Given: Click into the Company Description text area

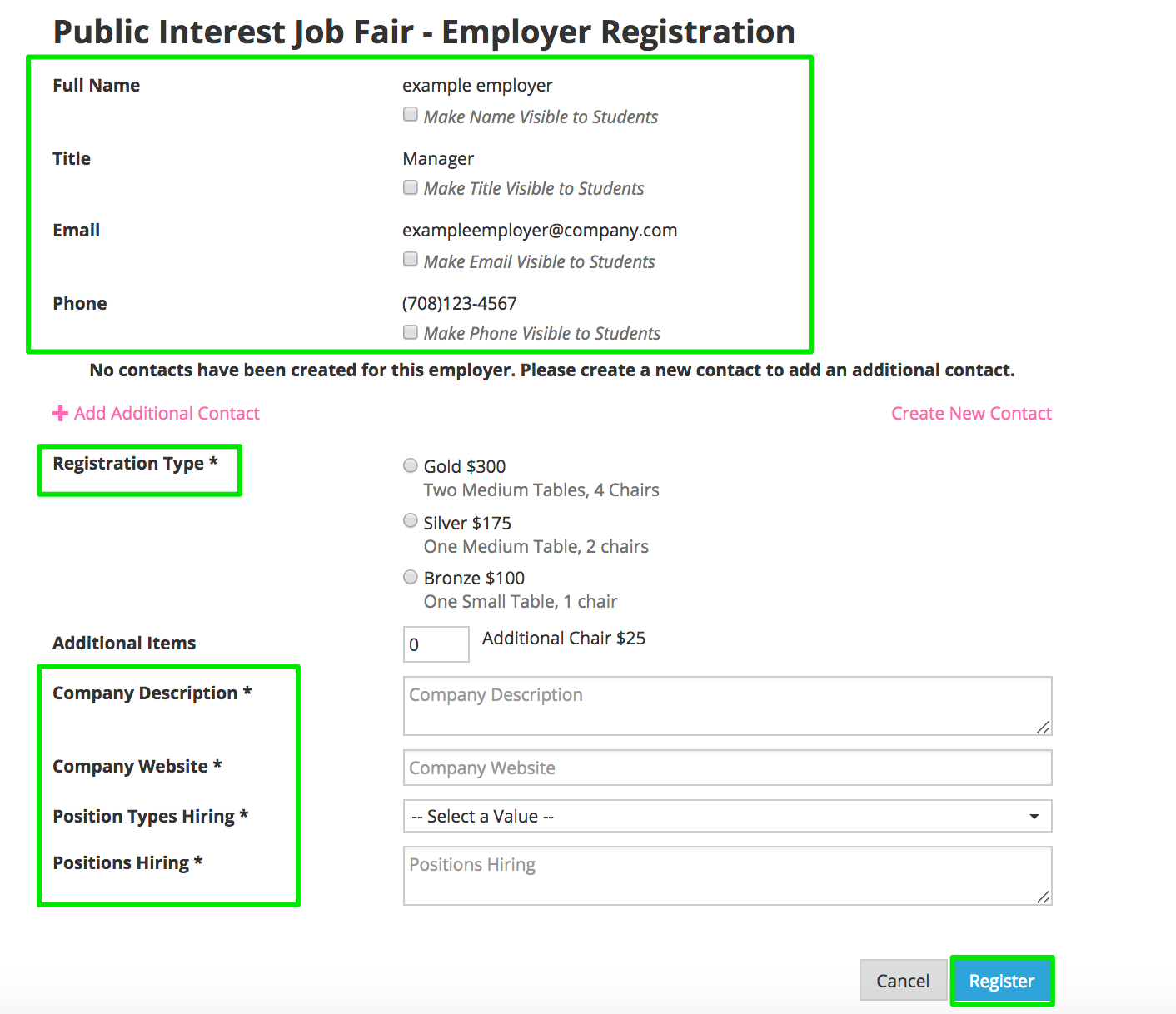Looking at the screenshot, I should [726, 705].
